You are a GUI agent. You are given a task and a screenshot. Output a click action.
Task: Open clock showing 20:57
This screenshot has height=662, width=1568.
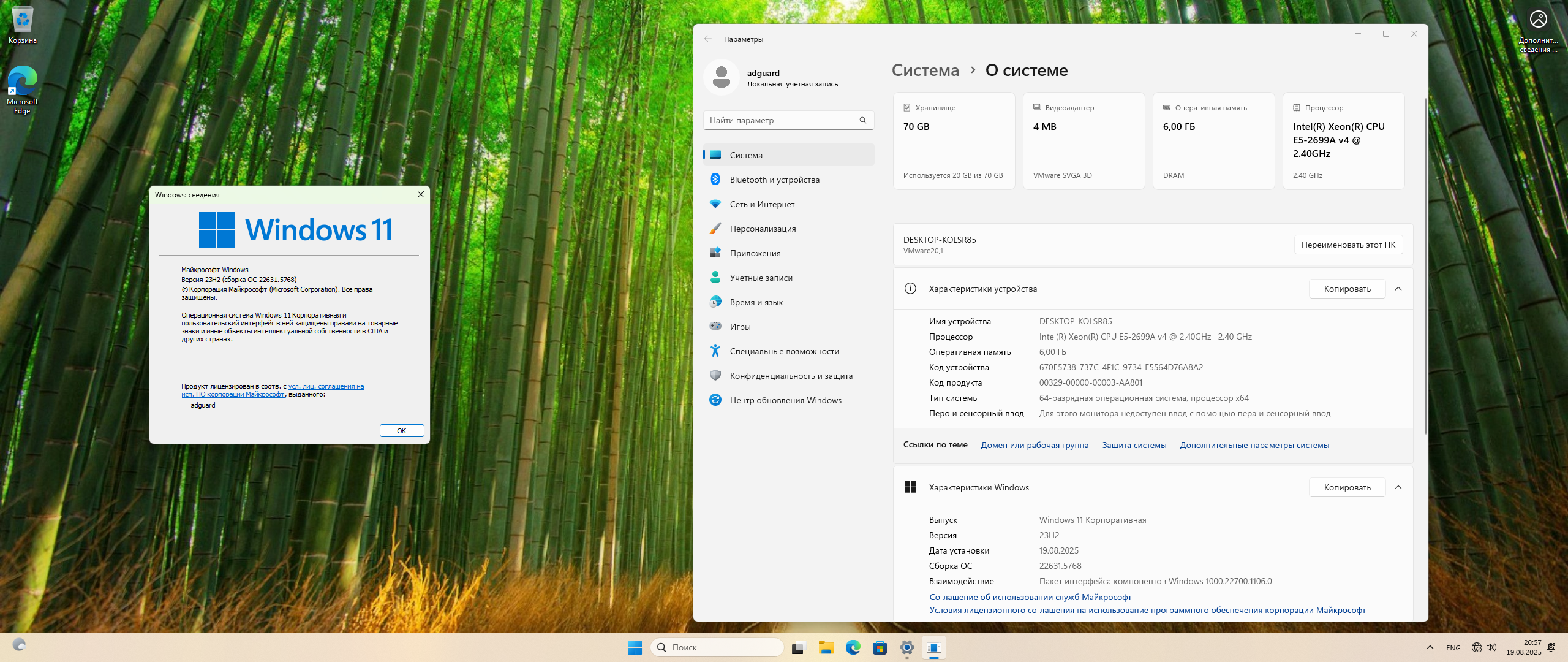point(1523,647)
